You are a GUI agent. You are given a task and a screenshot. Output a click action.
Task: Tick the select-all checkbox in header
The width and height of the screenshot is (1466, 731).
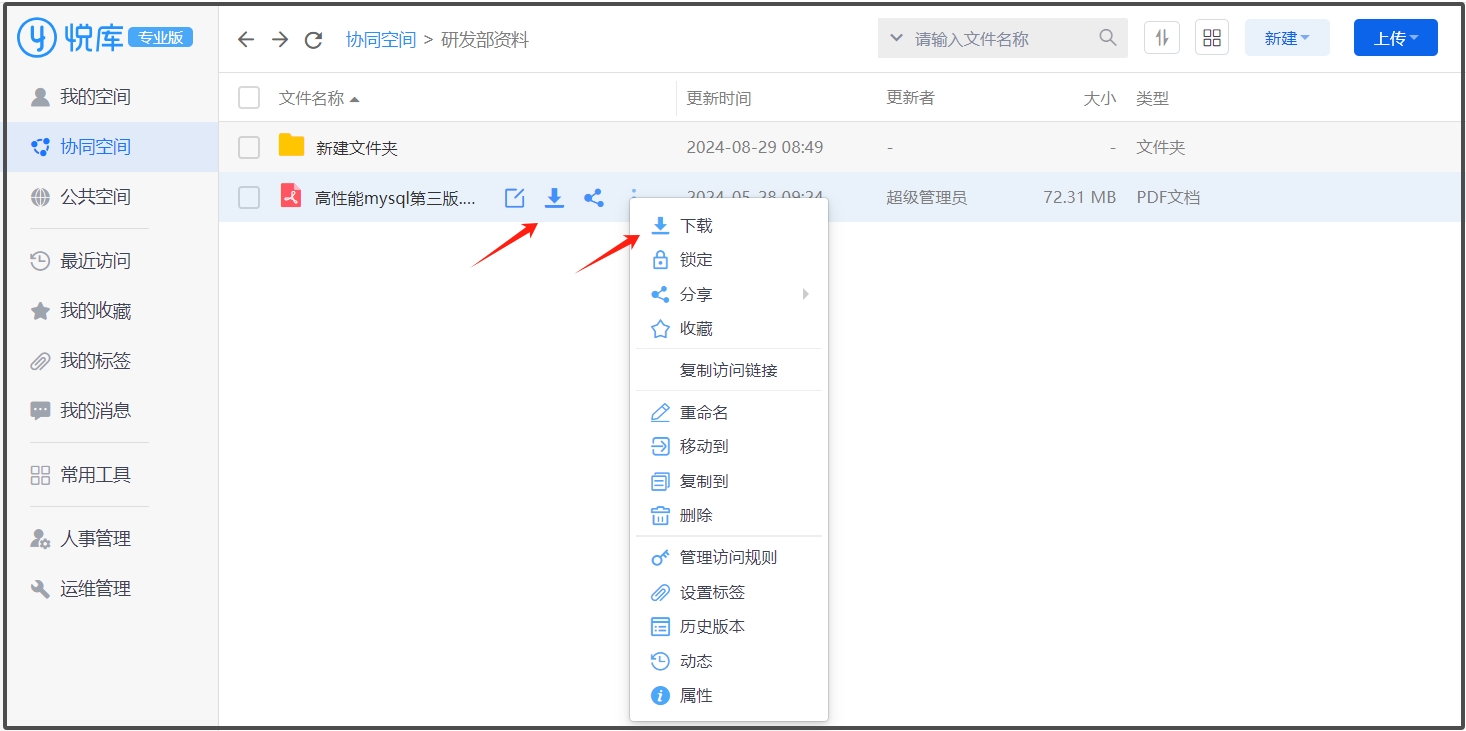click(x=249, y=98)
